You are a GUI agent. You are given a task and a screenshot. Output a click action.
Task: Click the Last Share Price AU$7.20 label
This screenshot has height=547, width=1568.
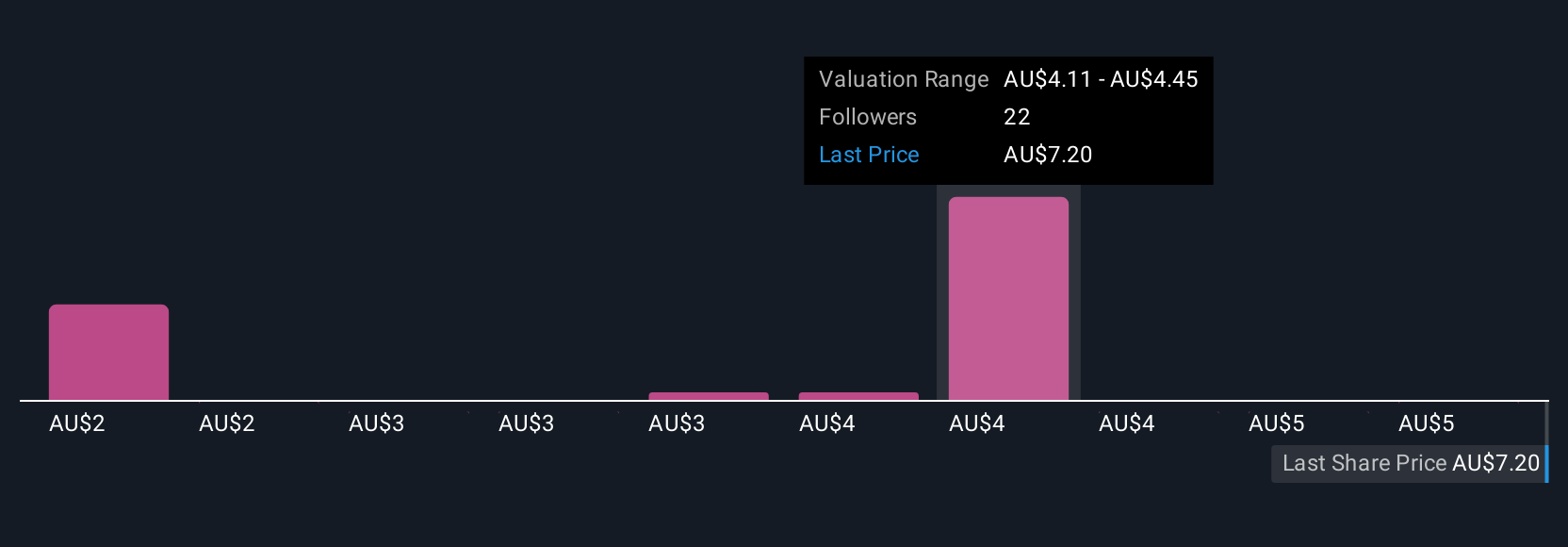[x=1410, y=463]
